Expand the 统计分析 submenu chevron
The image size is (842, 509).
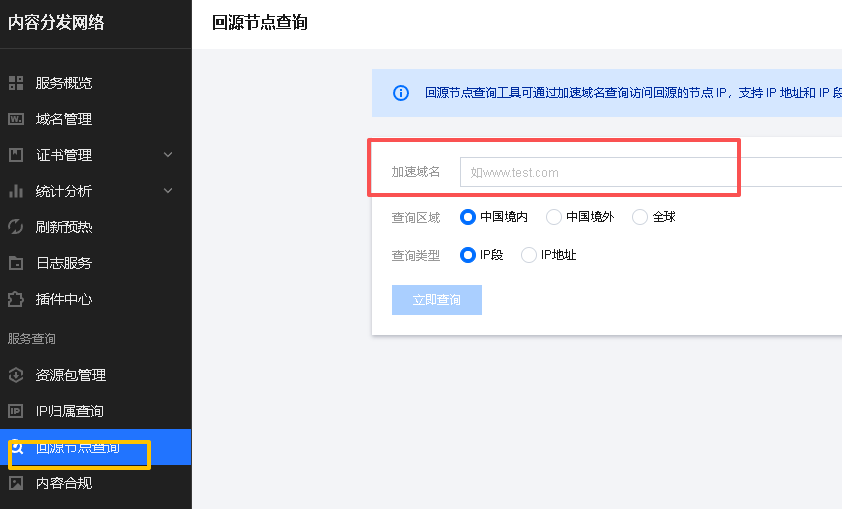(168, 191)
